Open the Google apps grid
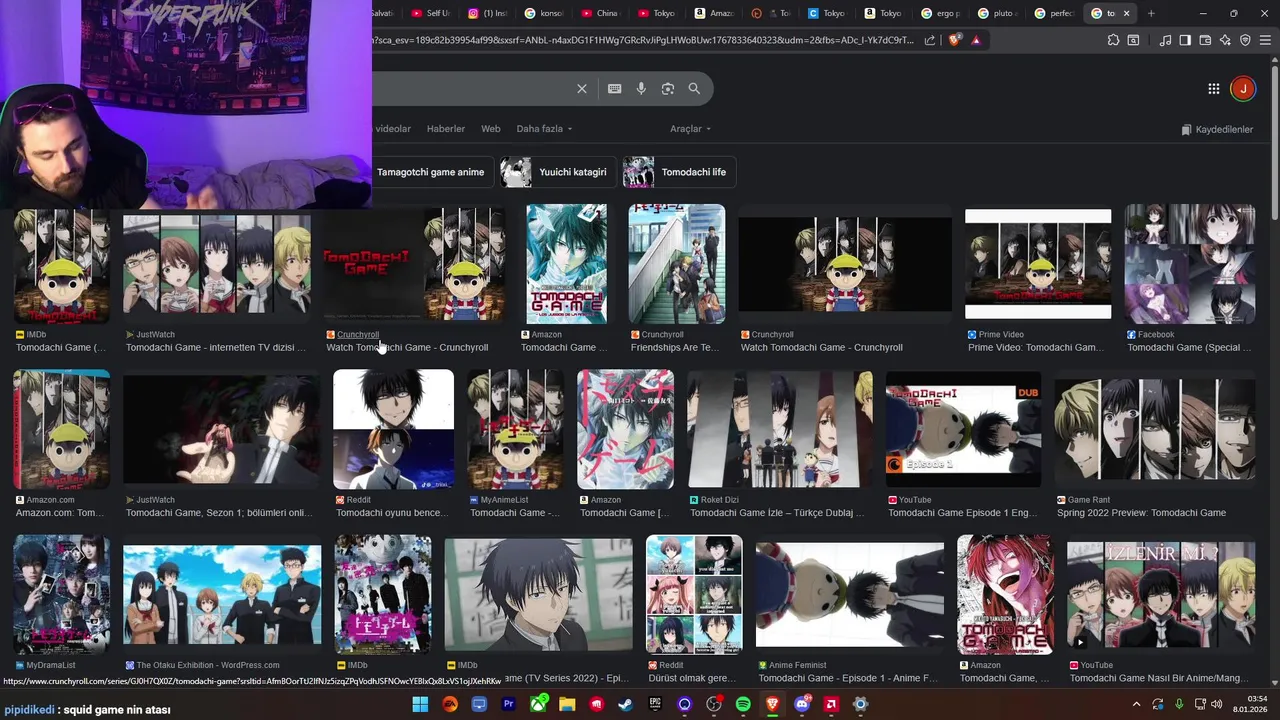Screen dimensions: 1280x720 (x=1213, y=89)
